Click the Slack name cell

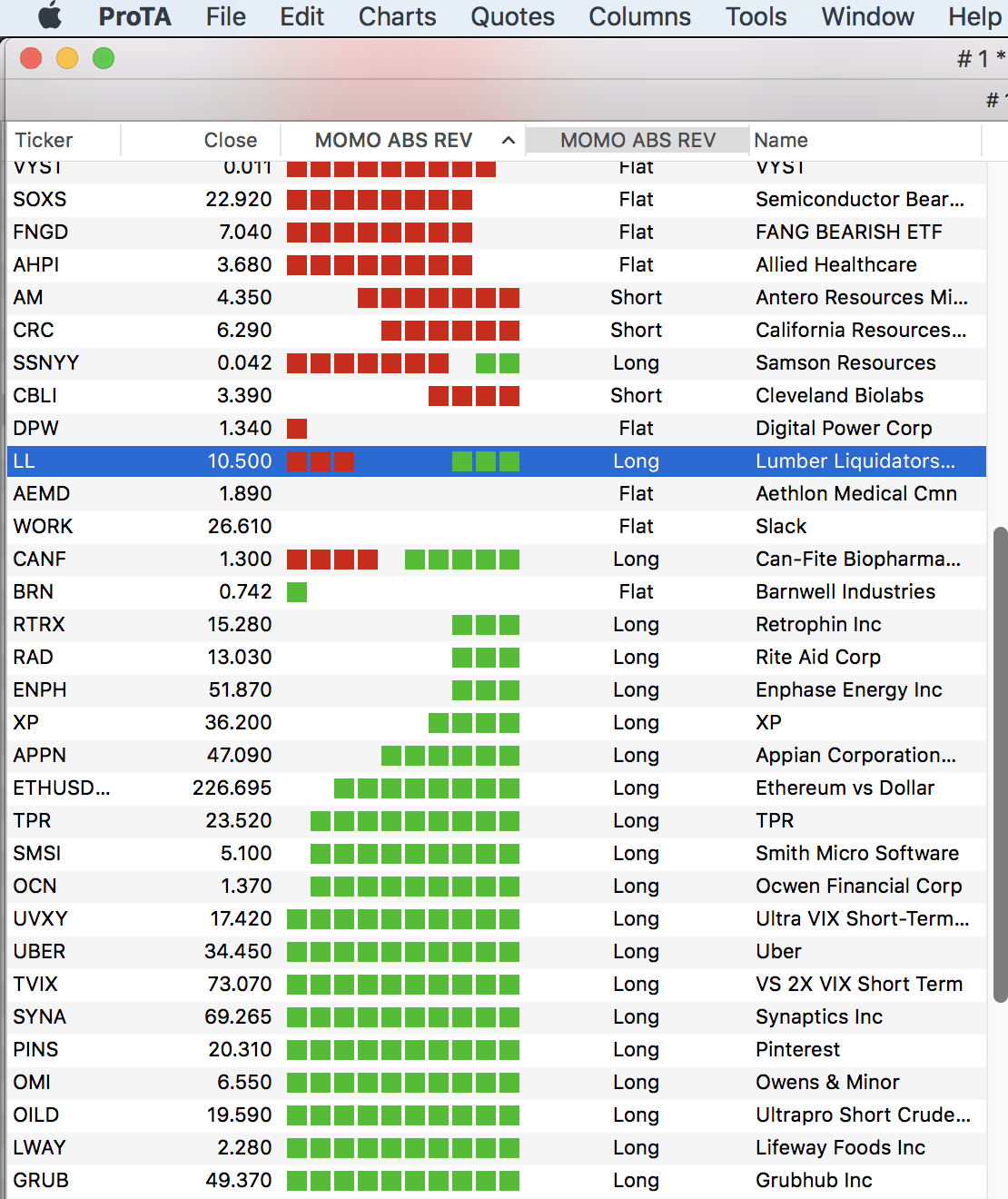pos(781,527)
